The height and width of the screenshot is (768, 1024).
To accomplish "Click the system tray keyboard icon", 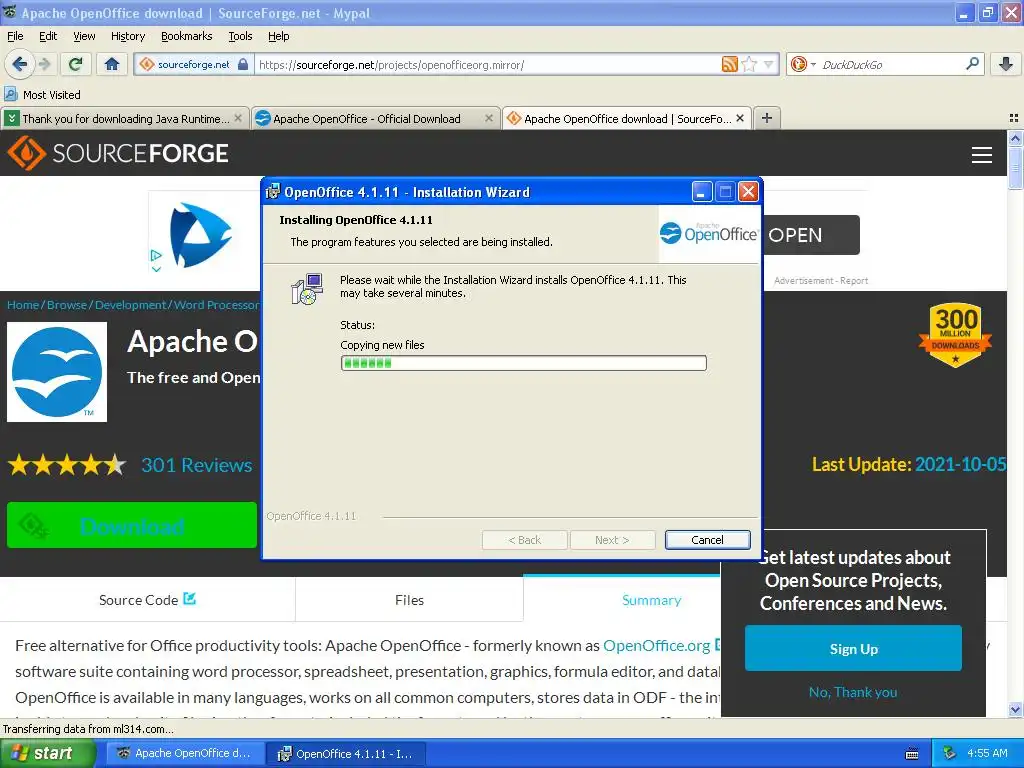I will click(x=912, y=754).
